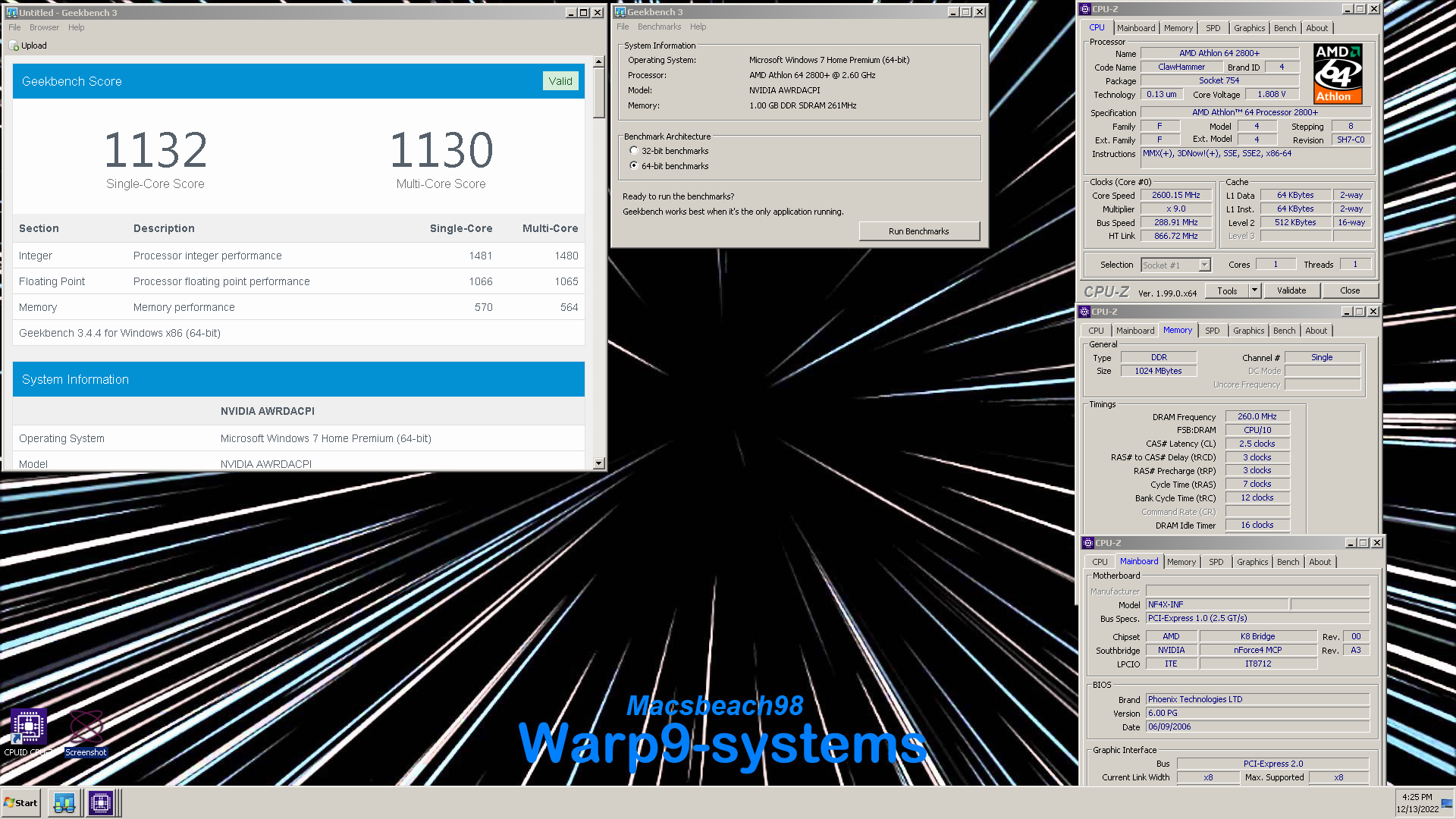1456x819 pixels.
Task: Open Help menu in Untitled Geekbench window
Action: tap(76, 27)
